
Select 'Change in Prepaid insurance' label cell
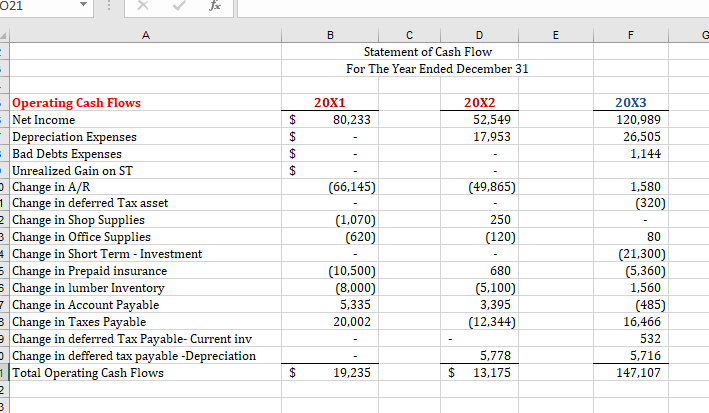[146, 271]
